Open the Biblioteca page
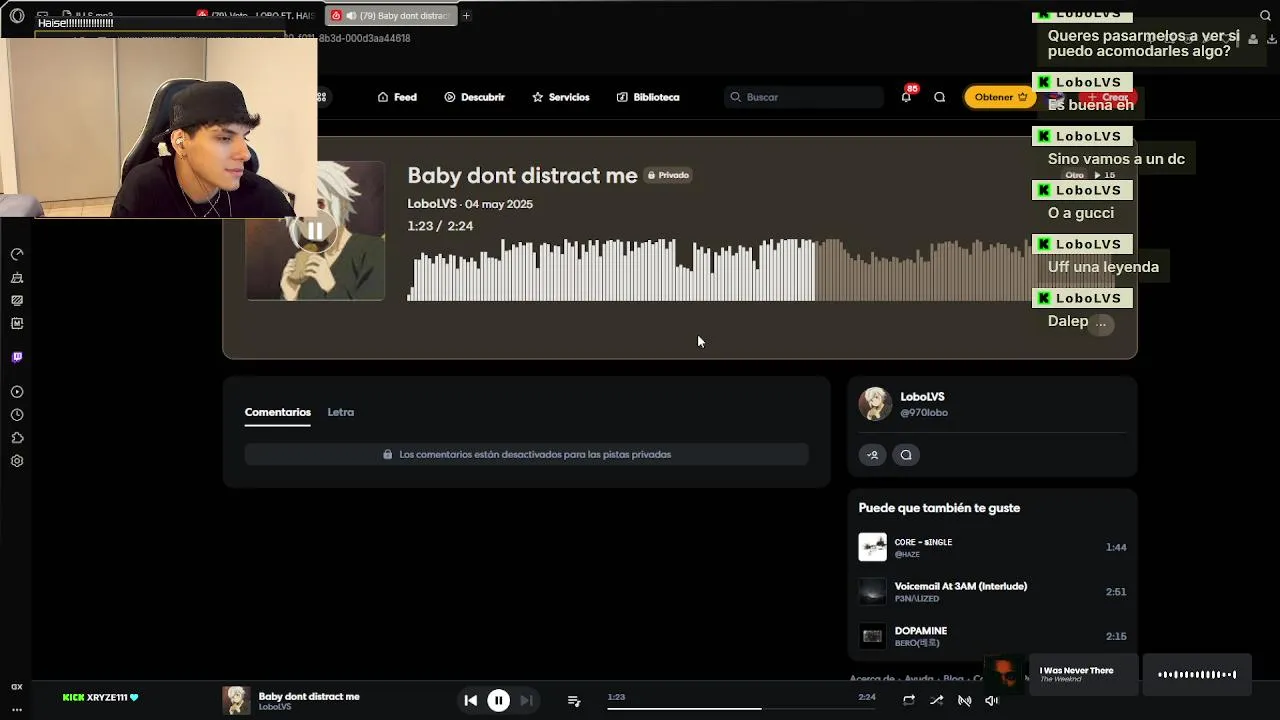 click(x=648, y=97)
